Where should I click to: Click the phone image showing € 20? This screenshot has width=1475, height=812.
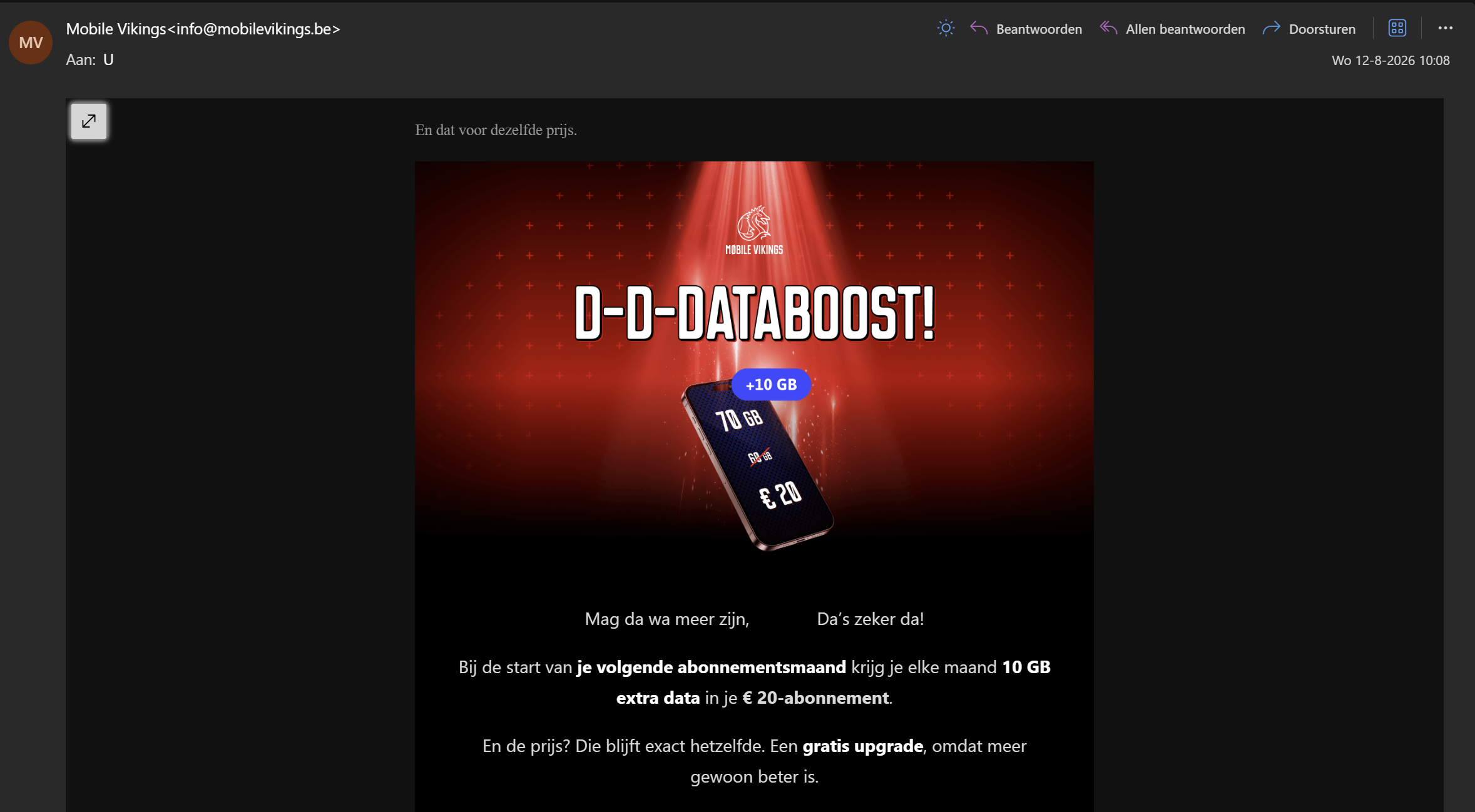[757, 466]
